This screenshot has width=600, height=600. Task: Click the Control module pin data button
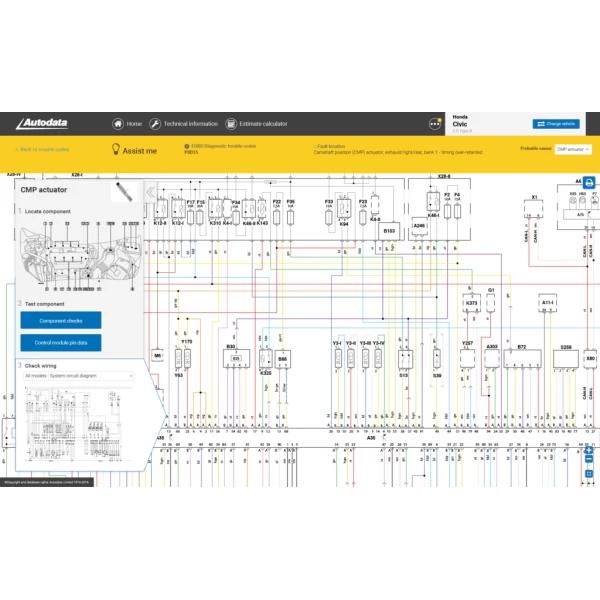[x=61, y=342]
